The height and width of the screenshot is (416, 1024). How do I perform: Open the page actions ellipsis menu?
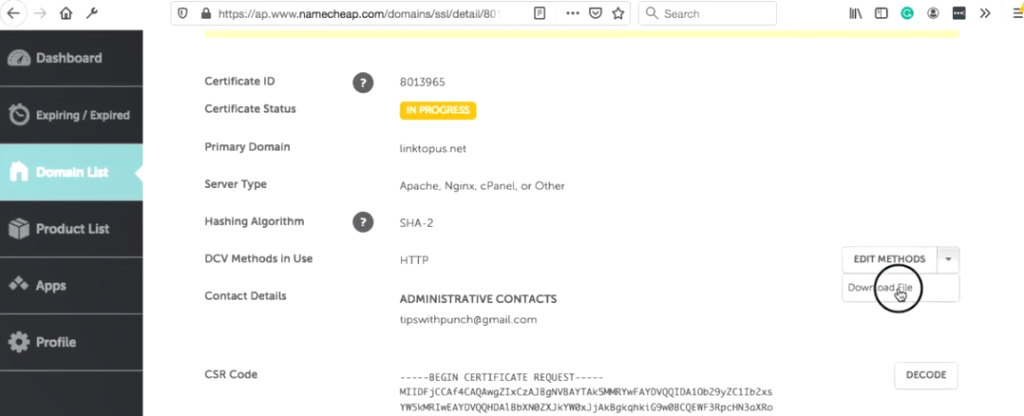tap(573, 13)
